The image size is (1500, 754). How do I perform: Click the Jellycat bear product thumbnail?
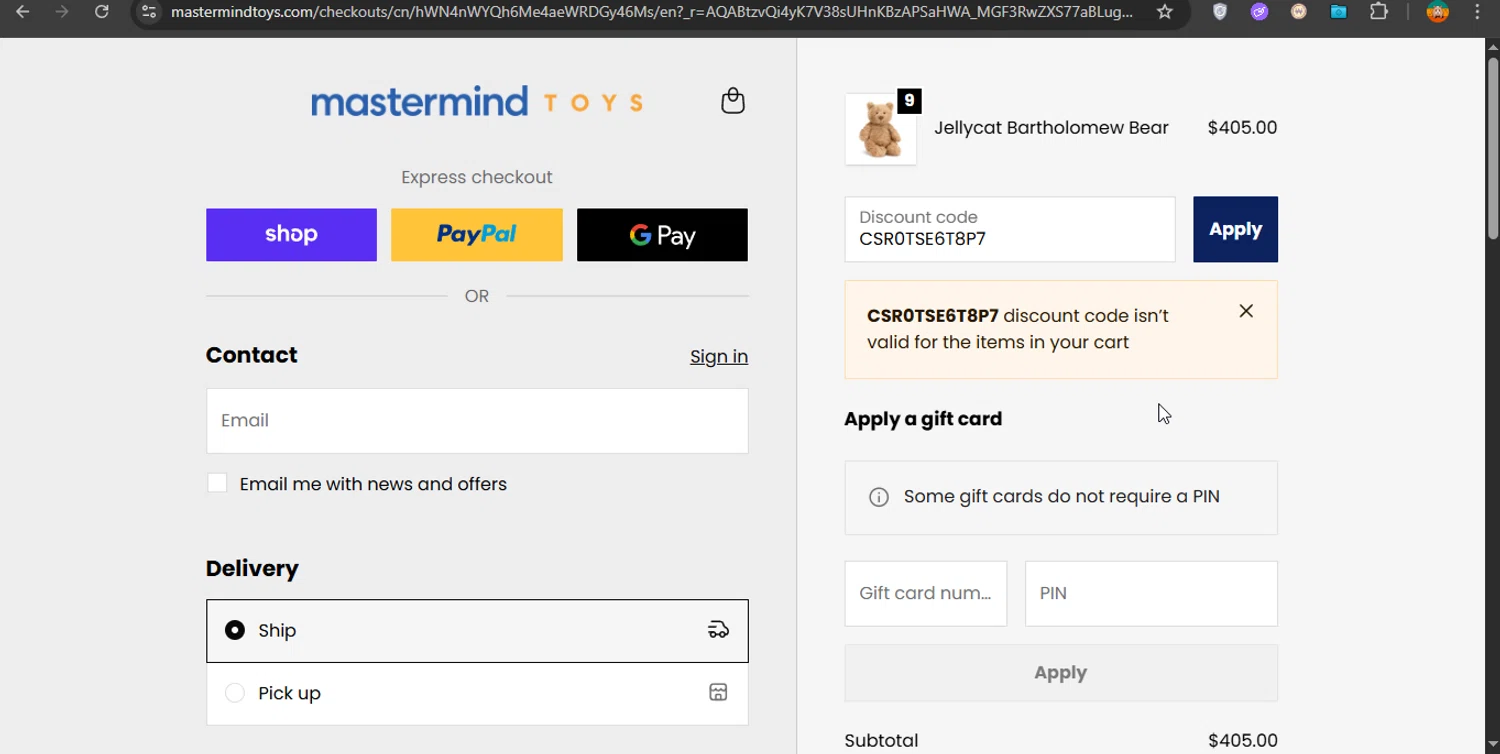[x=881, y=129]
